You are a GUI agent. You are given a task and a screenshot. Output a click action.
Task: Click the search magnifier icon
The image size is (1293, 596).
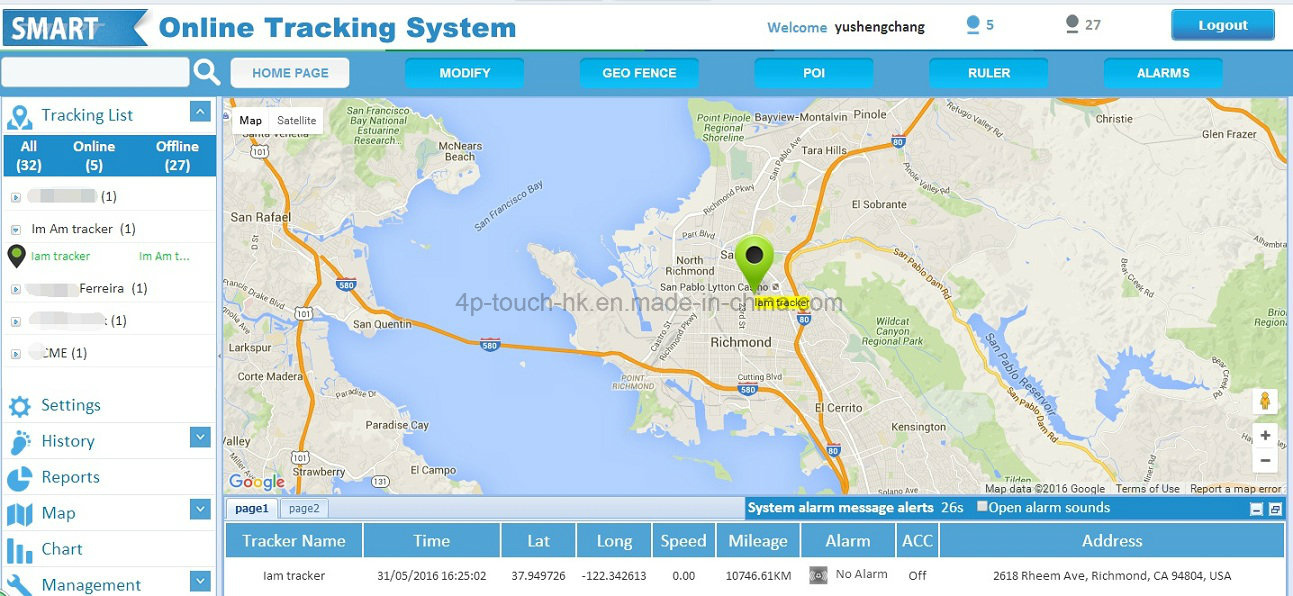point(207,72)
